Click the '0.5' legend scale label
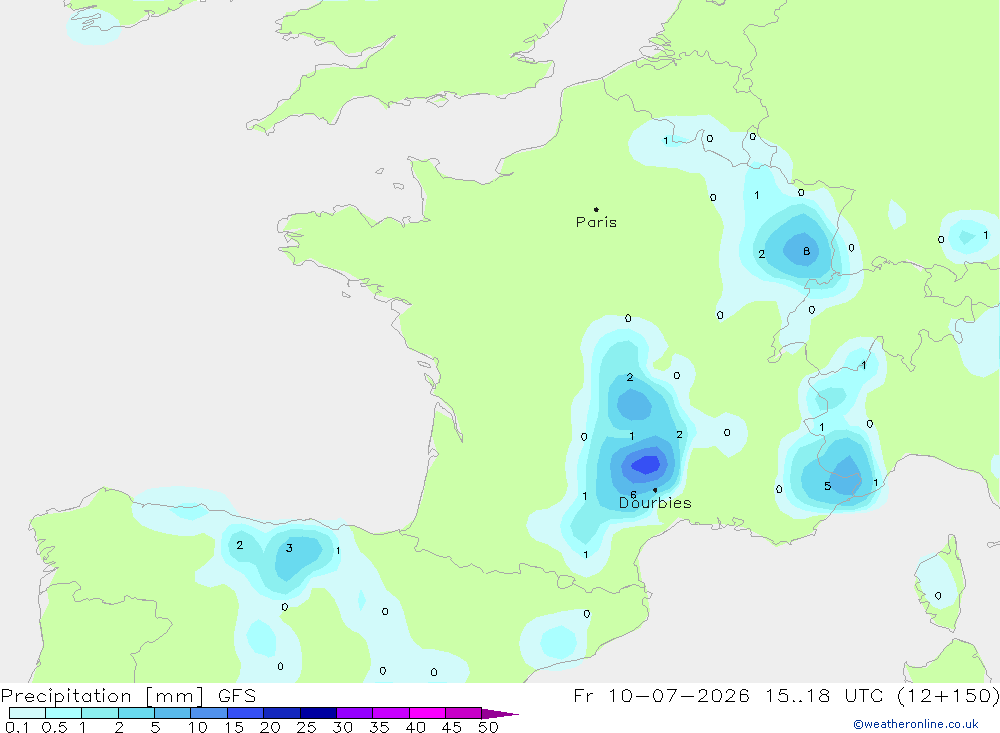The height and width of the screenshot is (733, 1000). tap(54, 727)
